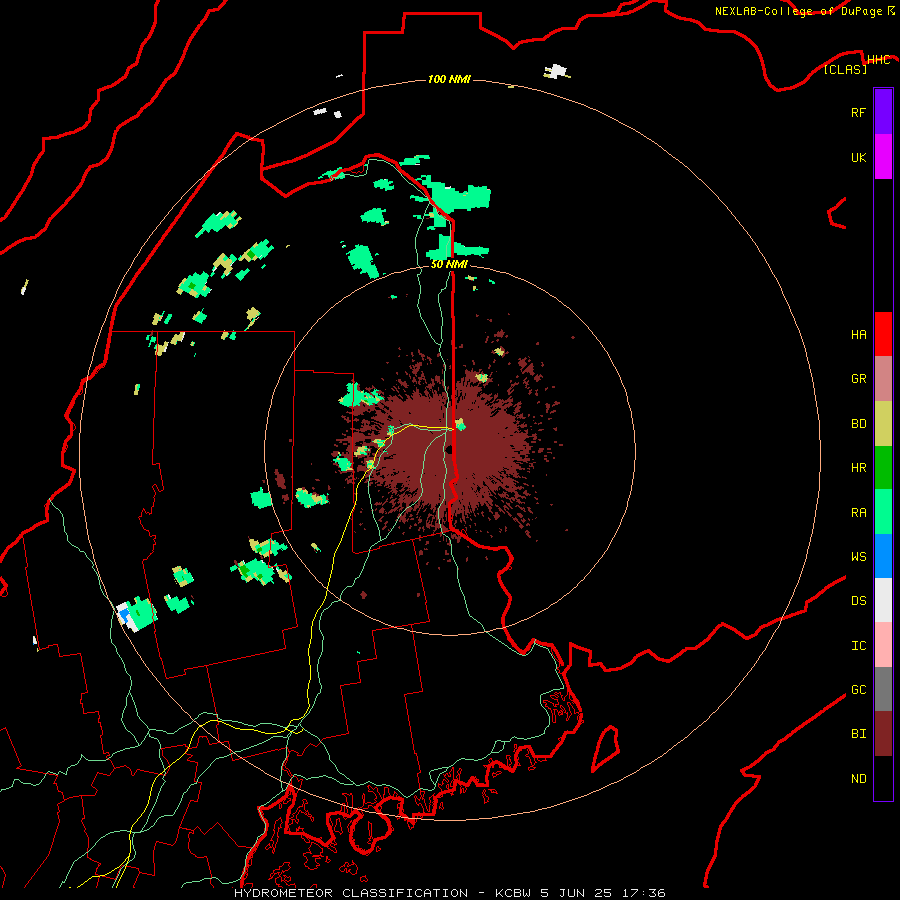900x900 pixels.
Task: Click the UK legend label
Action: (858, 157)
